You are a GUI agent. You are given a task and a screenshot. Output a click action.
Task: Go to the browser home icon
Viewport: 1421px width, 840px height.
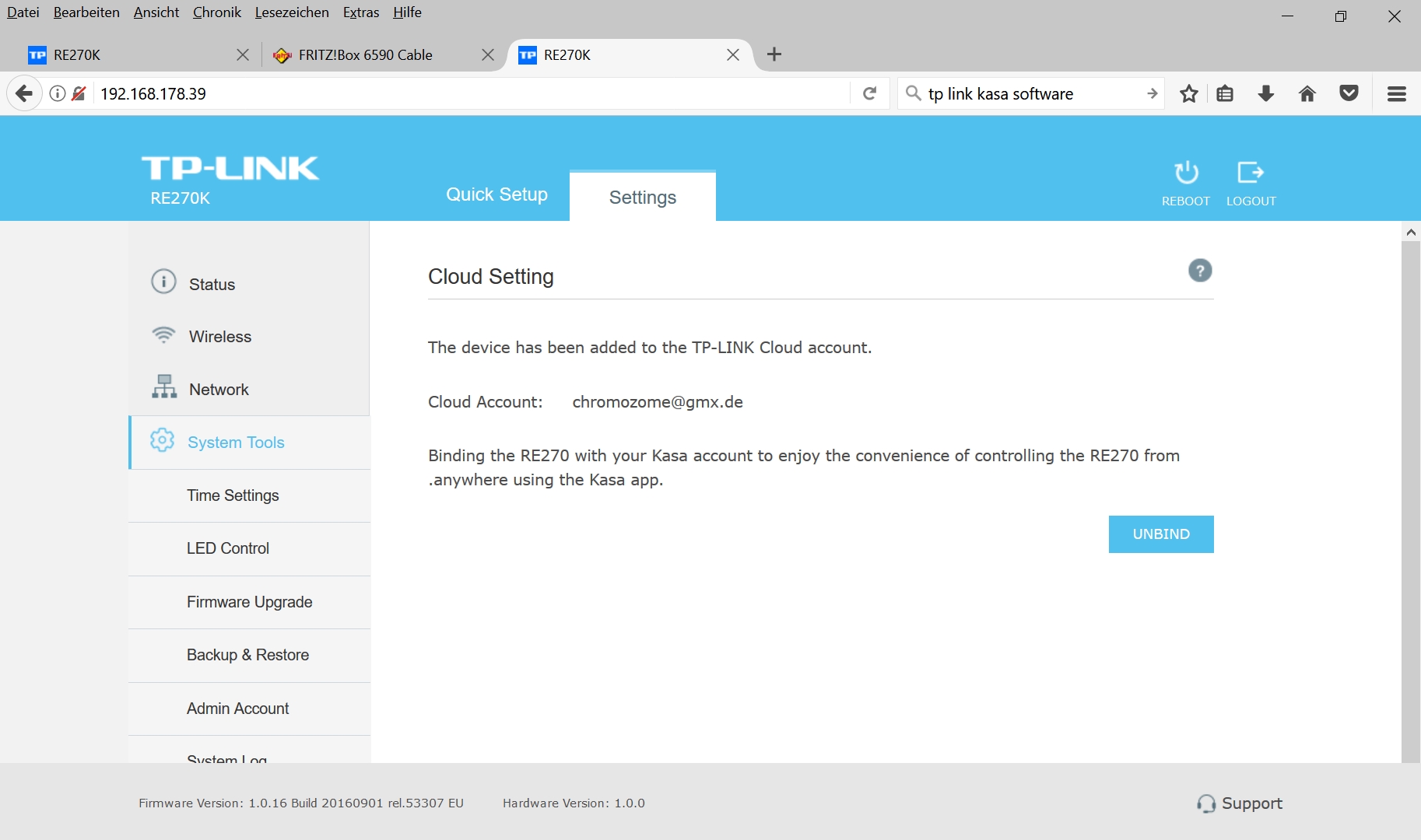pos(1307,94)
